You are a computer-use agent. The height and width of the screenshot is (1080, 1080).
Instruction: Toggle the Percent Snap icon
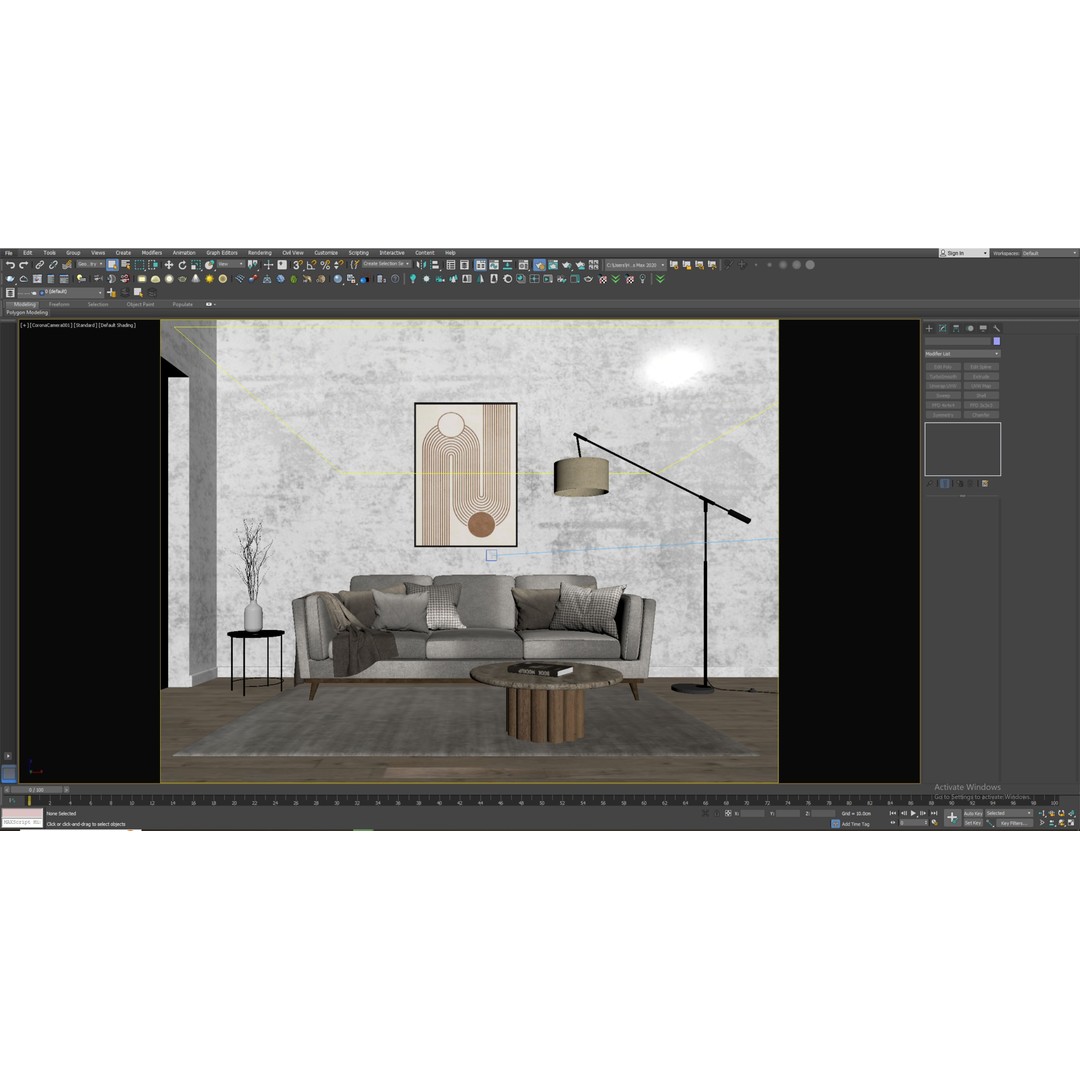pos(324,264)
